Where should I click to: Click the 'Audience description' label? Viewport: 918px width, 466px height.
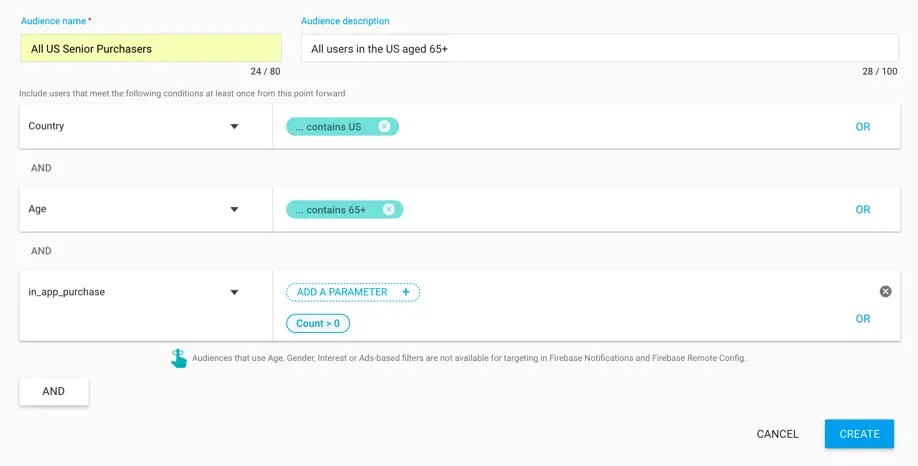345,21
